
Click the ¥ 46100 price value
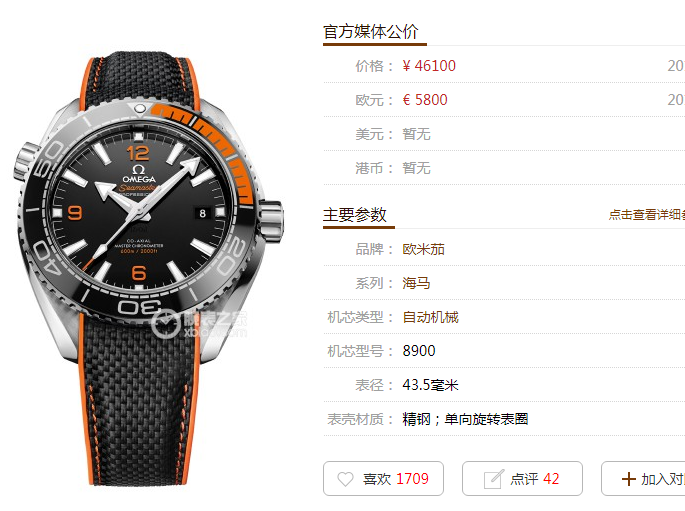[x=429, y=66]
